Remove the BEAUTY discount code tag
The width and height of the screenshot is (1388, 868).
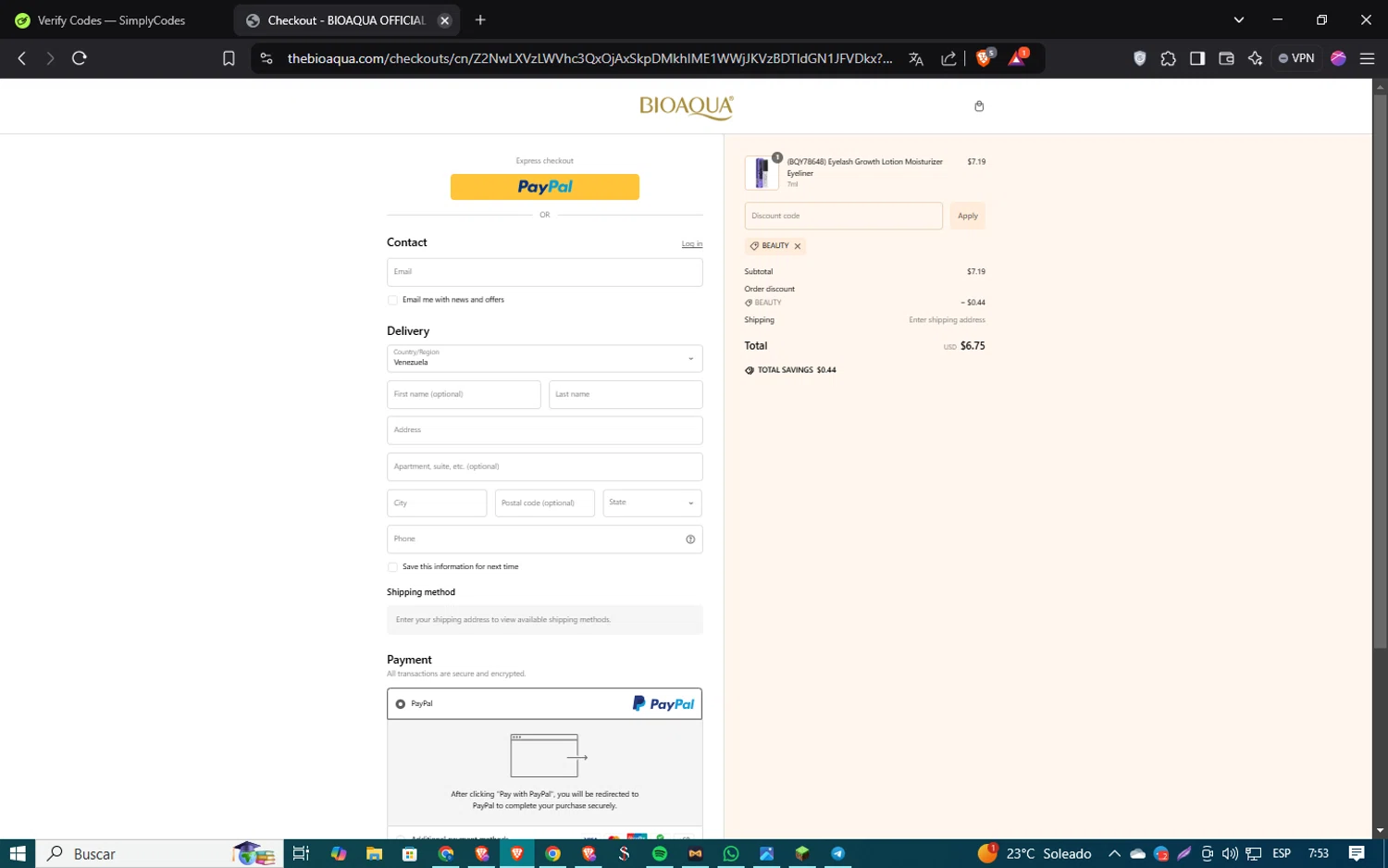point(798,246)
